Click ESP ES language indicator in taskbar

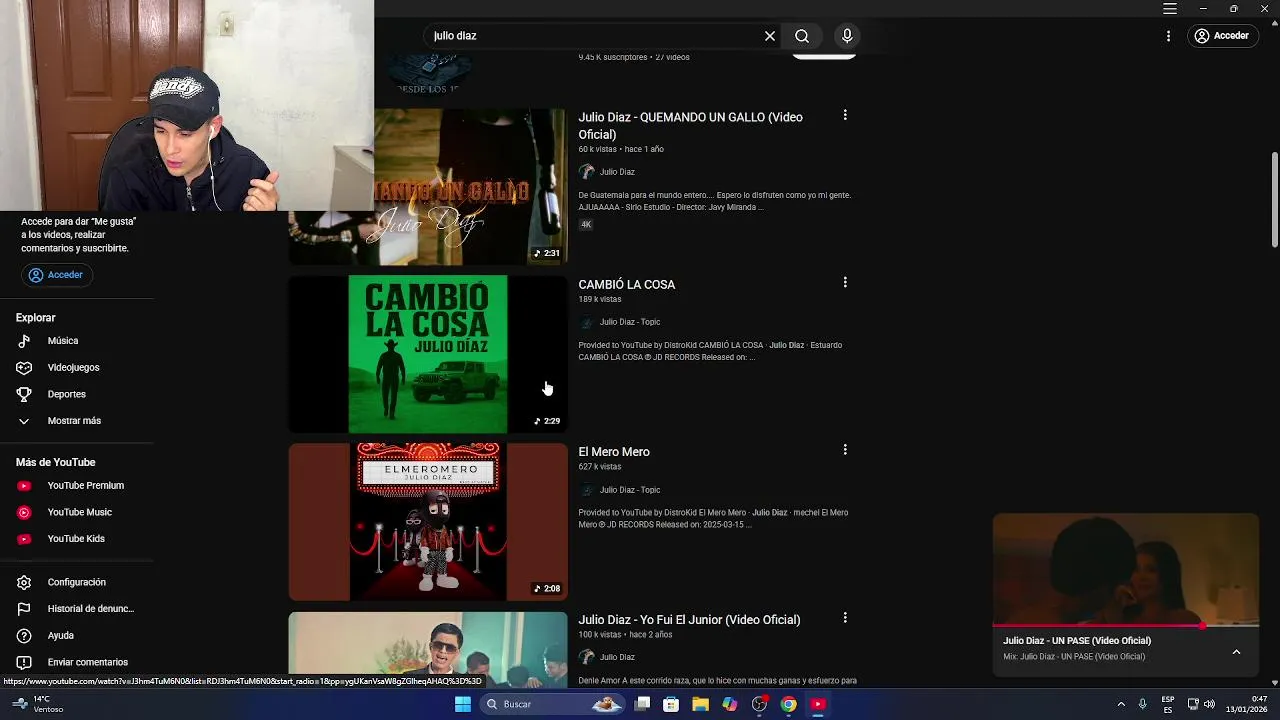(x=1168, y=704)
